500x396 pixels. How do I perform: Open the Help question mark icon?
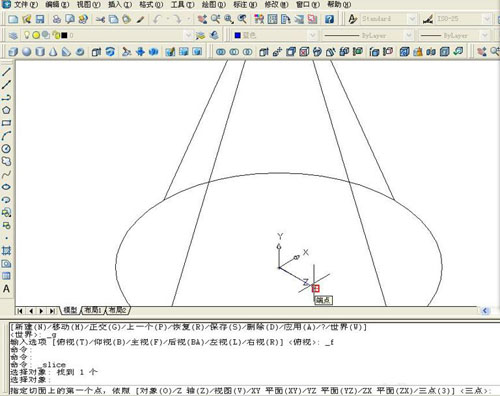(x=329, y=19)
